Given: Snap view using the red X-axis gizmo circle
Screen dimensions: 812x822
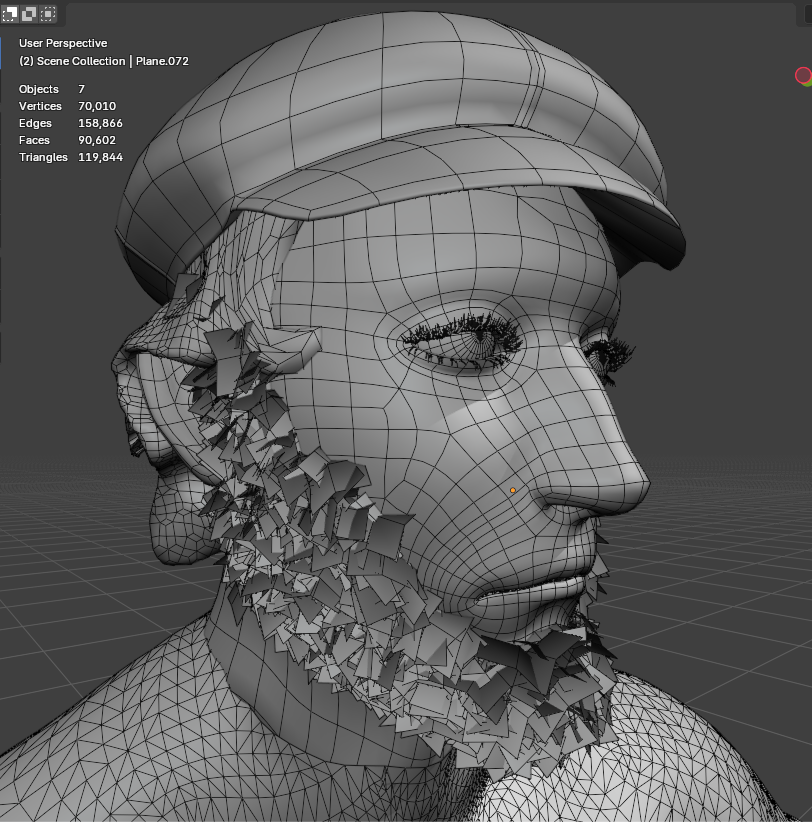Looking at the screenshot, I should pos(803,75).
